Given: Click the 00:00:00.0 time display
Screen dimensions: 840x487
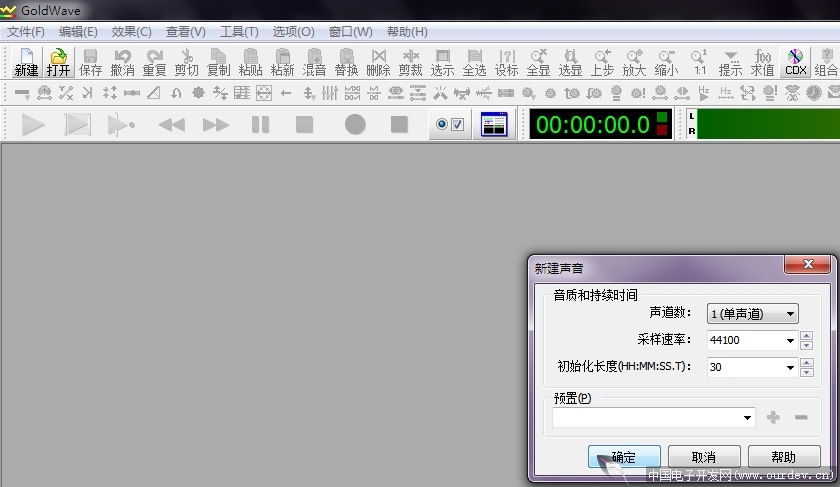Looking at the screenshot, I should pyautogui.click(x=600, y=124).
